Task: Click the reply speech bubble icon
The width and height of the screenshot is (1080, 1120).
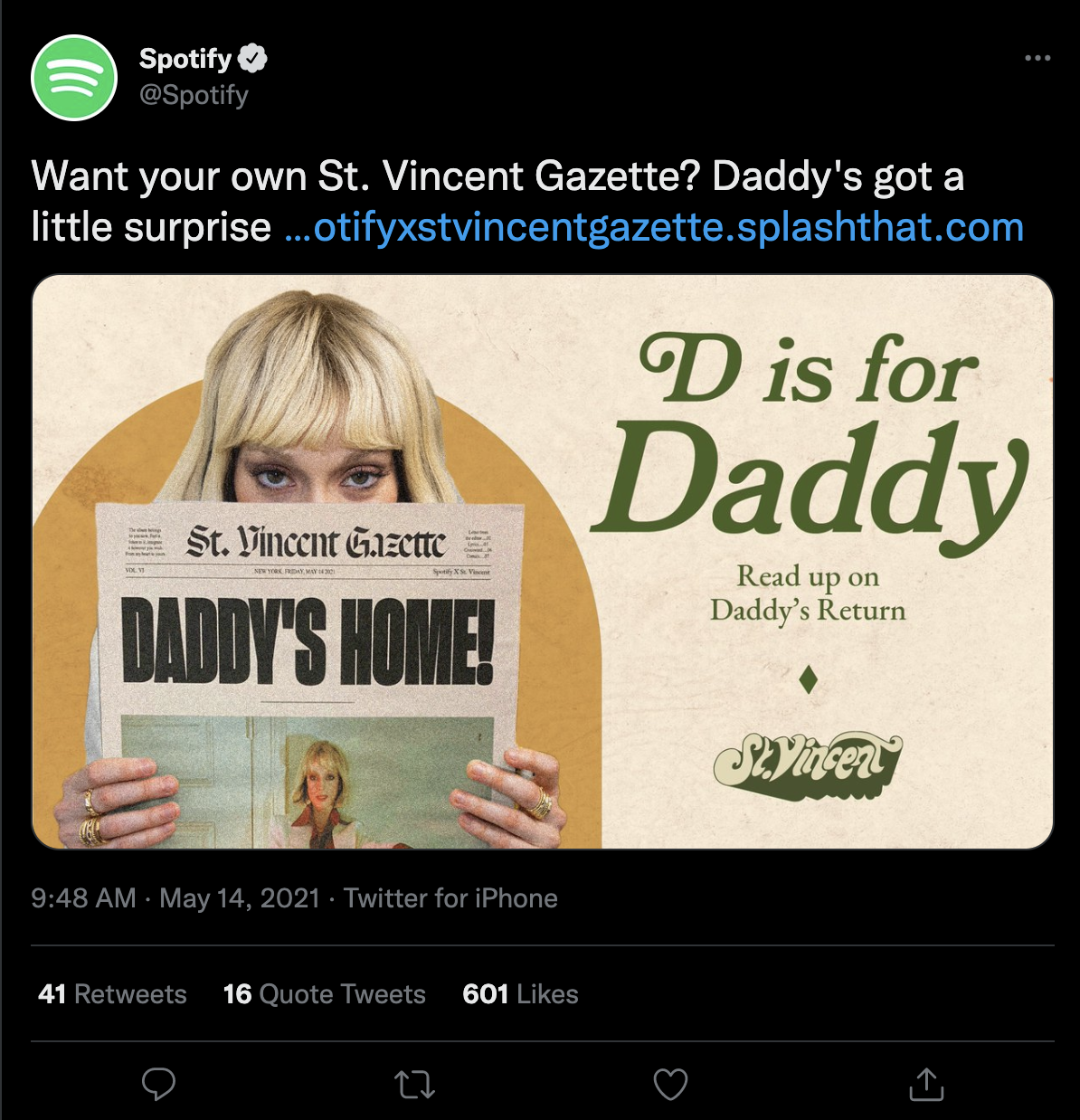Action: [x=158, y=1084]
